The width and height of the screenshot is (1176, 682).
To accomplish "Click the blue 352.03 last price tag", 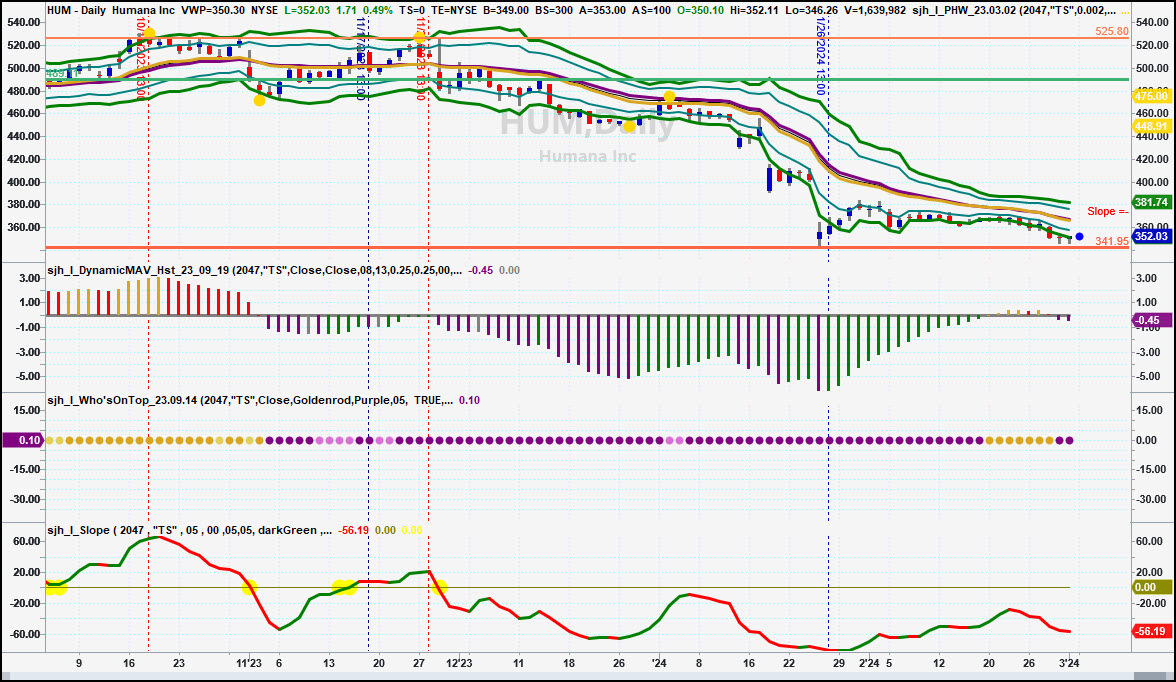I will click(1151, 236).
